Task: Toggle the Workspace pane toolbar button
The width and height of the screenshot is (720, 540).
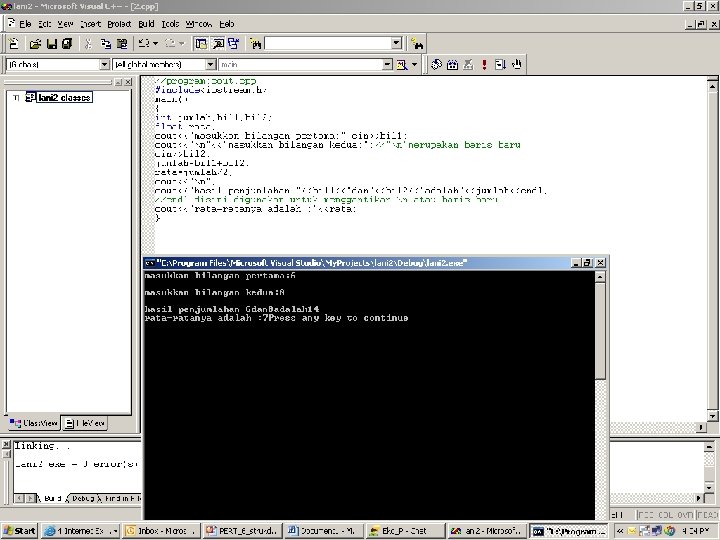Action: 201,44
